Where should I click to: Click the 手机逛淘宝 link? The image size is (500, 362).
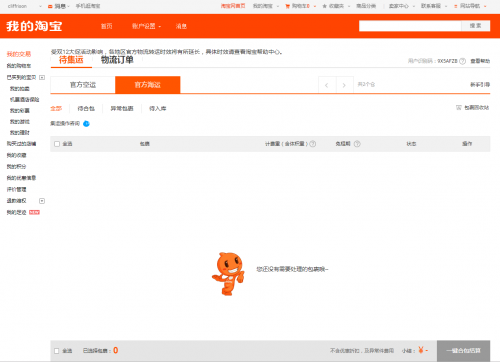click(x=88, y=6)
